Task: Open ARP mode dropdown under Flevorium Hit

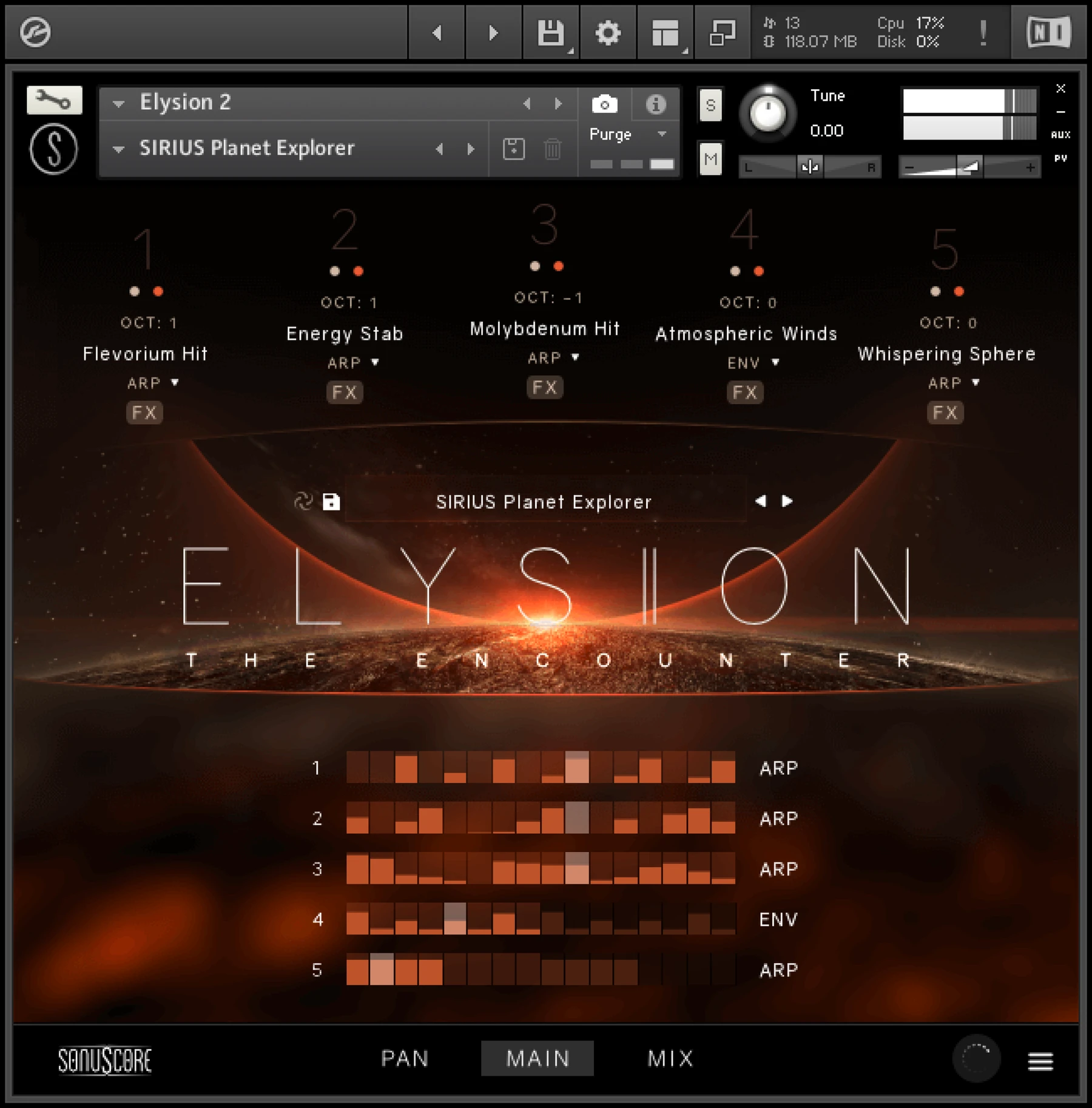Action: pos(152,383)
